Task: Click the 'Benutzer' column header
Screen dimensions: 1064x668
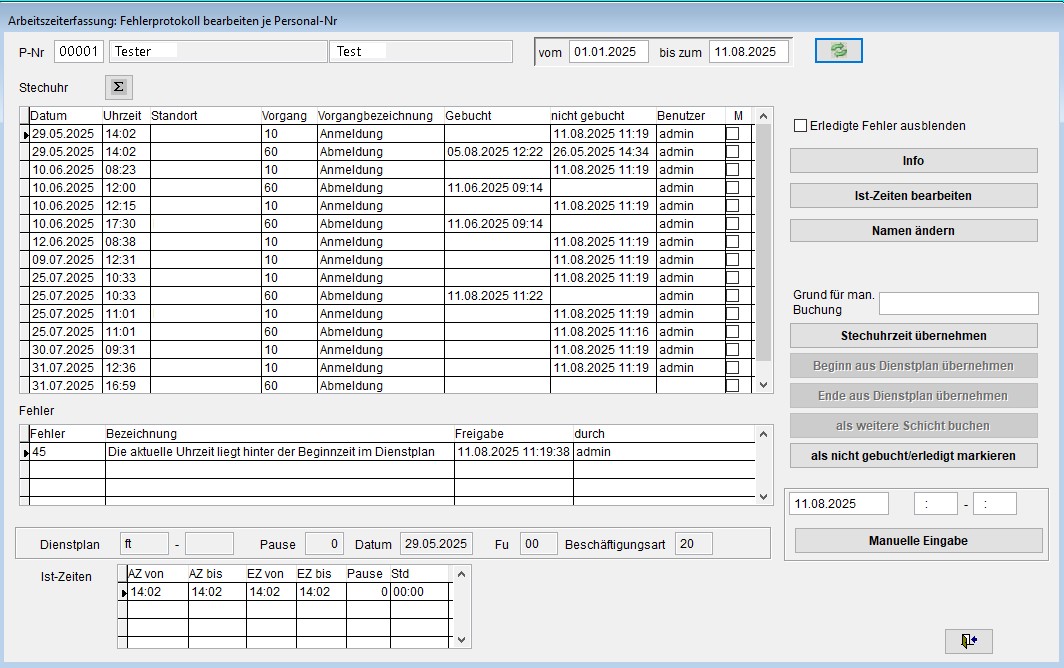Action: coord(690,116)
